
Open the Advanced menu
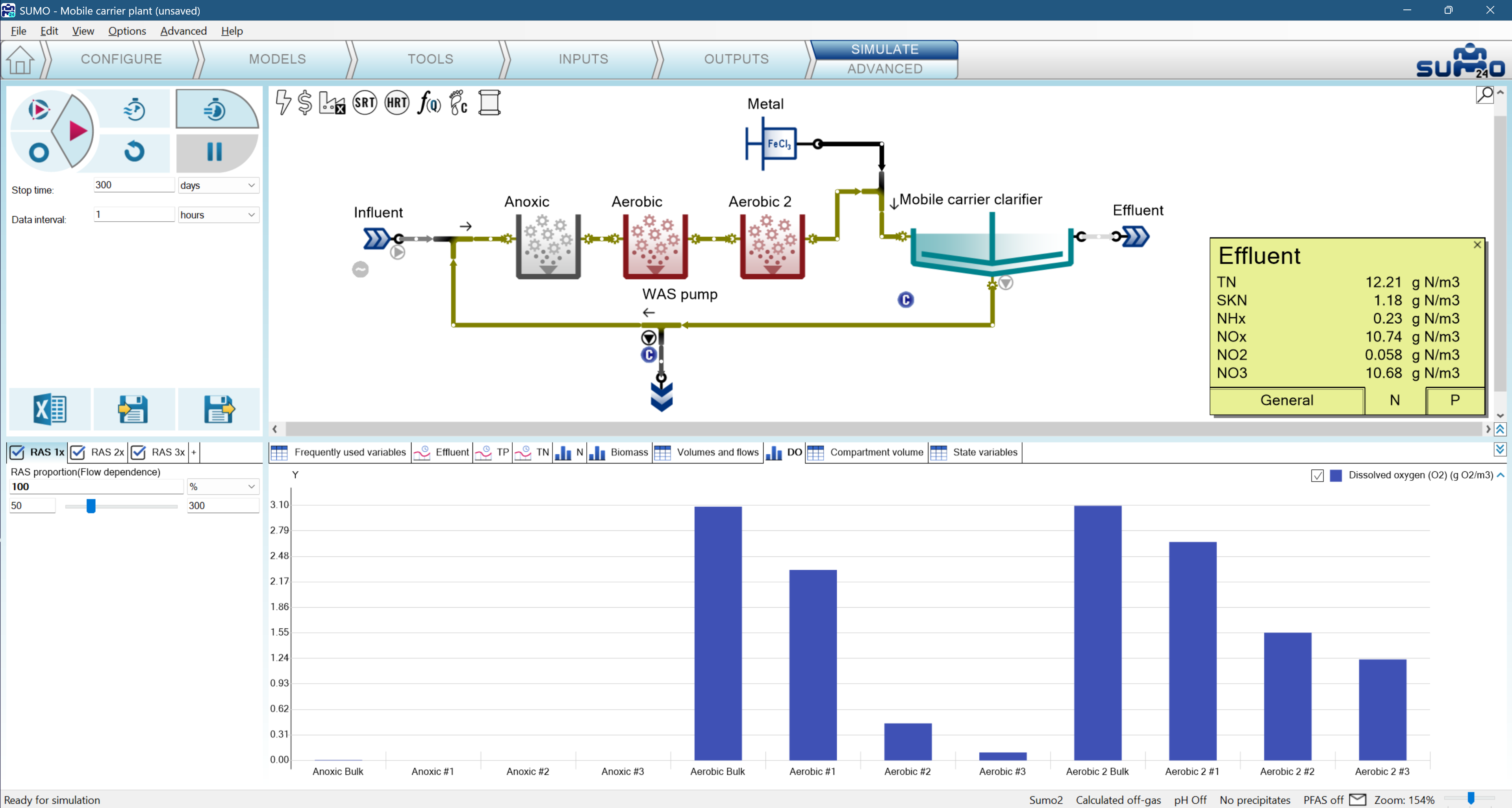click(183, 31)
